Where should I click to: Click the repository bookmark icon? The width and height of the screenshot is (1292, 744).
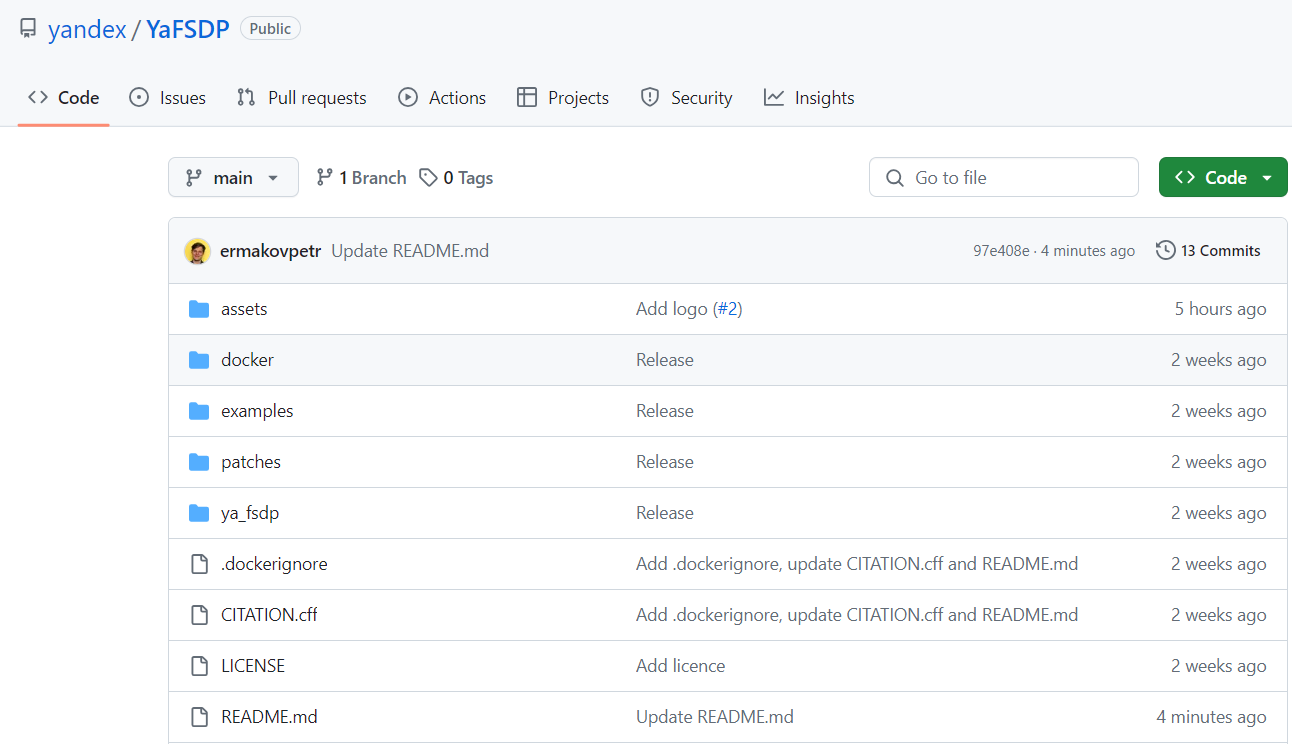click(28, 28)
